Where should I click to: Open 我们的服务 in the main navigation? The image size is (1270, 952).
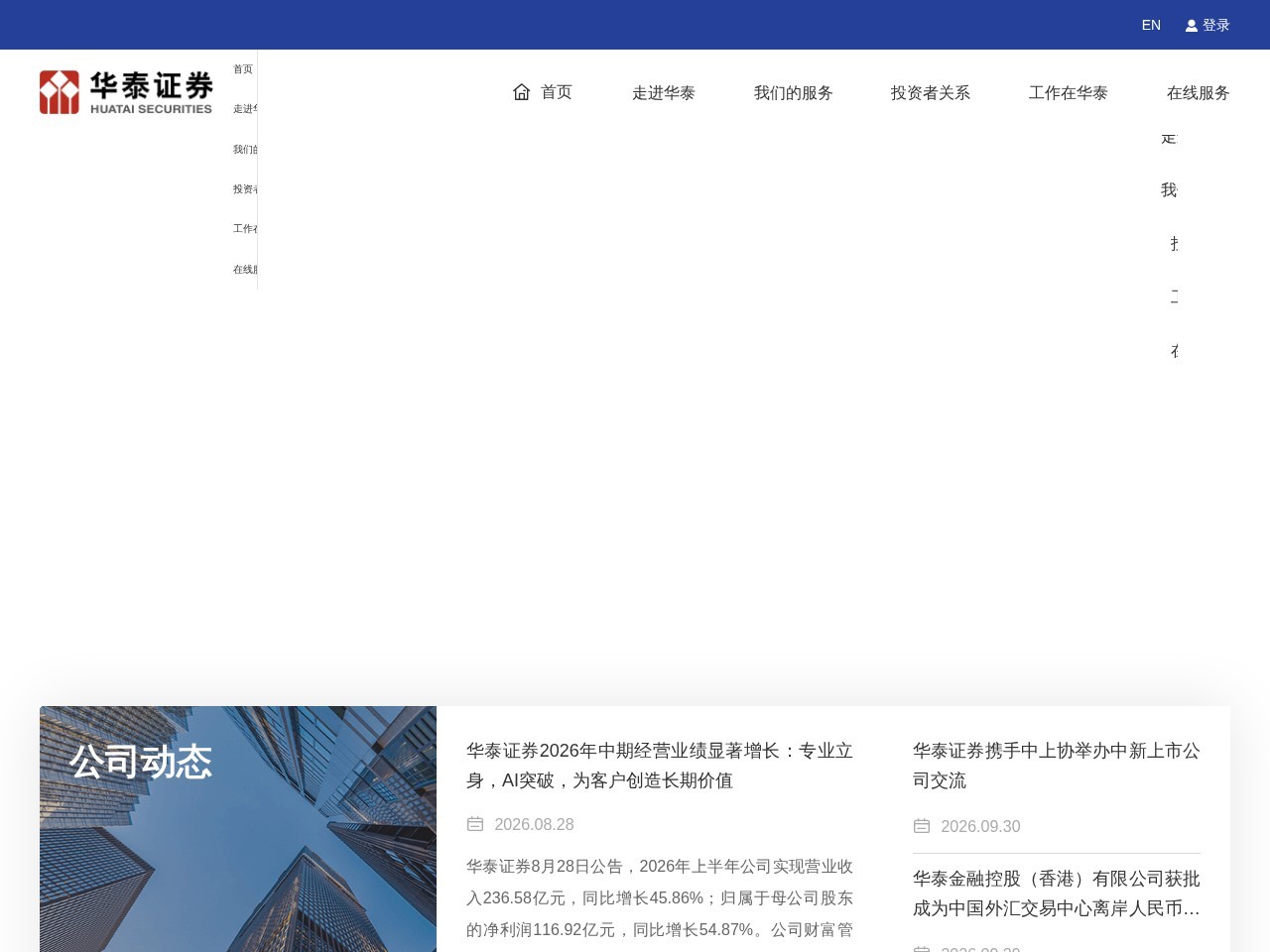(x=793, y=92)
